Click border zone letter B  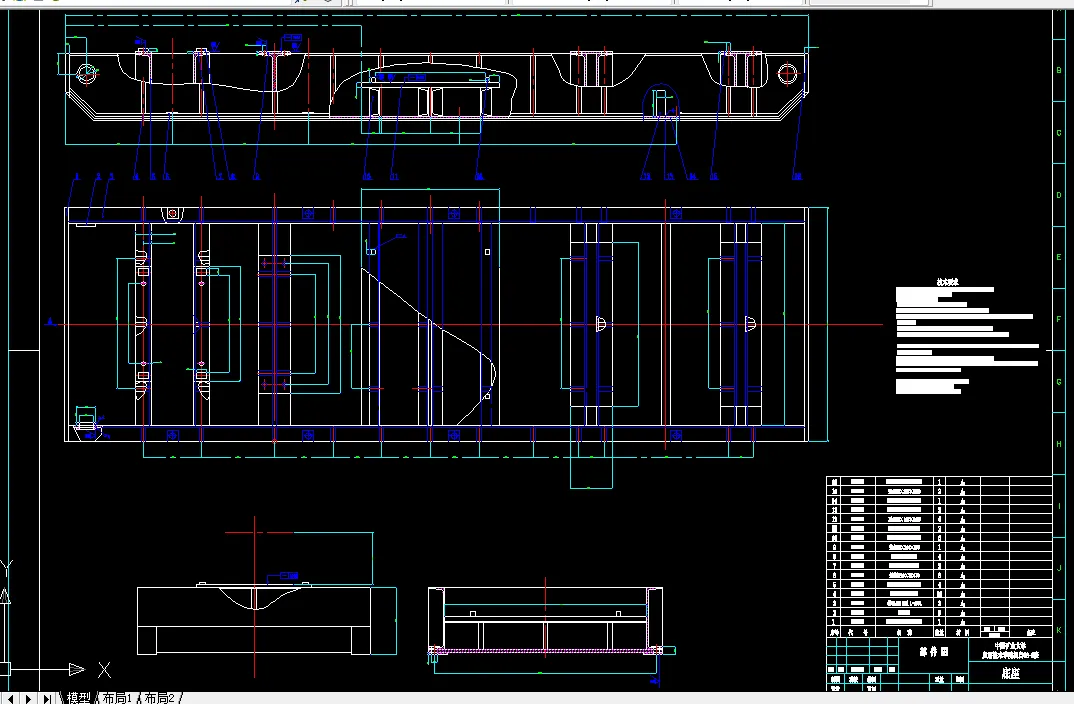click(x=1059, y=71)
